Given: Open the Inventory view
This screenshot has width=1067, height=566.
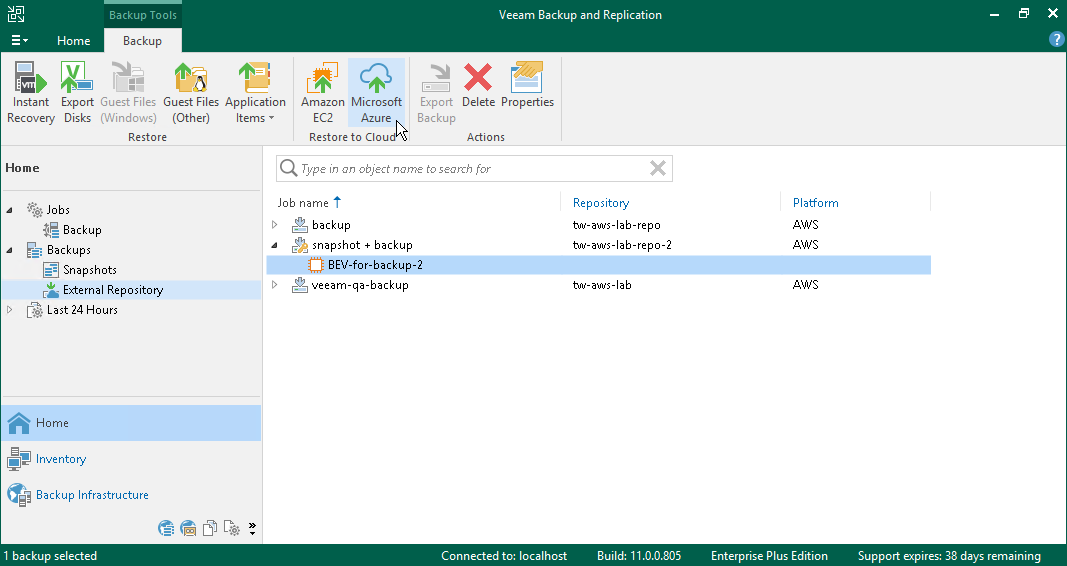Looking at the screenshot, I should coord(131,459).
